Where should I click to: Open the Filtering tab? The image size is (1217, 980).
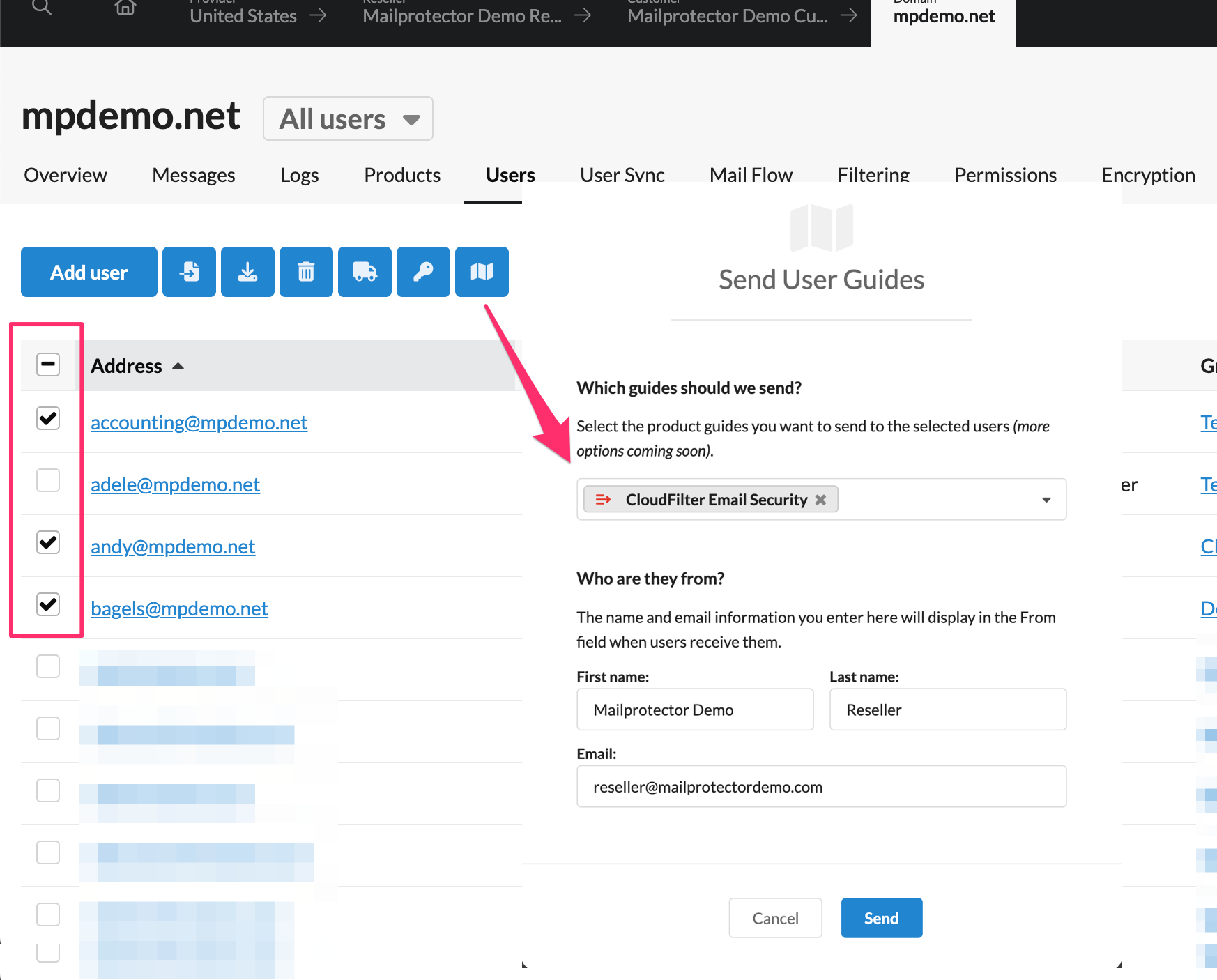[873, 175]
